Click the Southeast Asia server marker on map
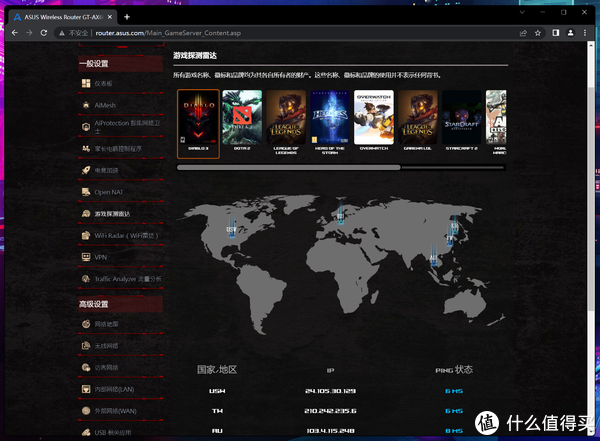 coord(433,256)
